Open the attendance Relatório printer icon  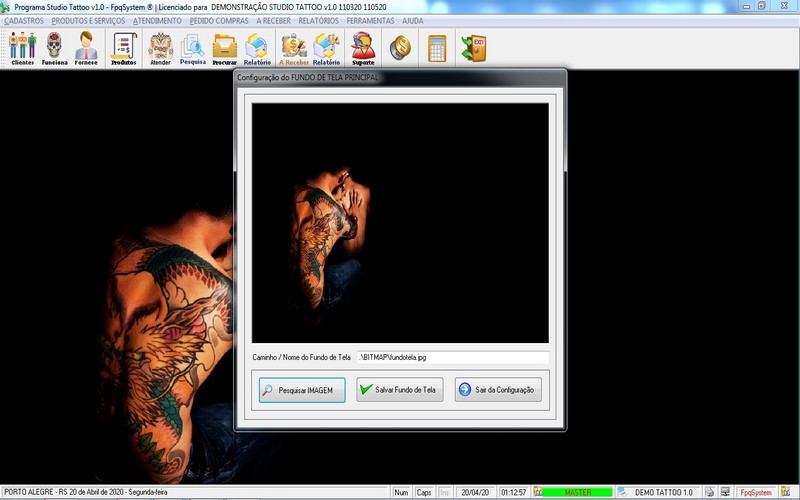(x=257, y=48)
